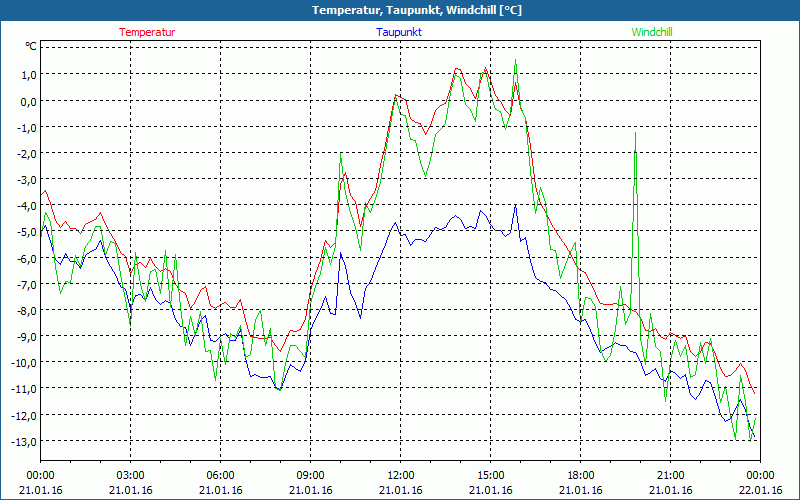Image resolution: width=800 pixels, height=500 pixels.
Task: Click the -7,0 y-axis value
Action: (28, 284)
